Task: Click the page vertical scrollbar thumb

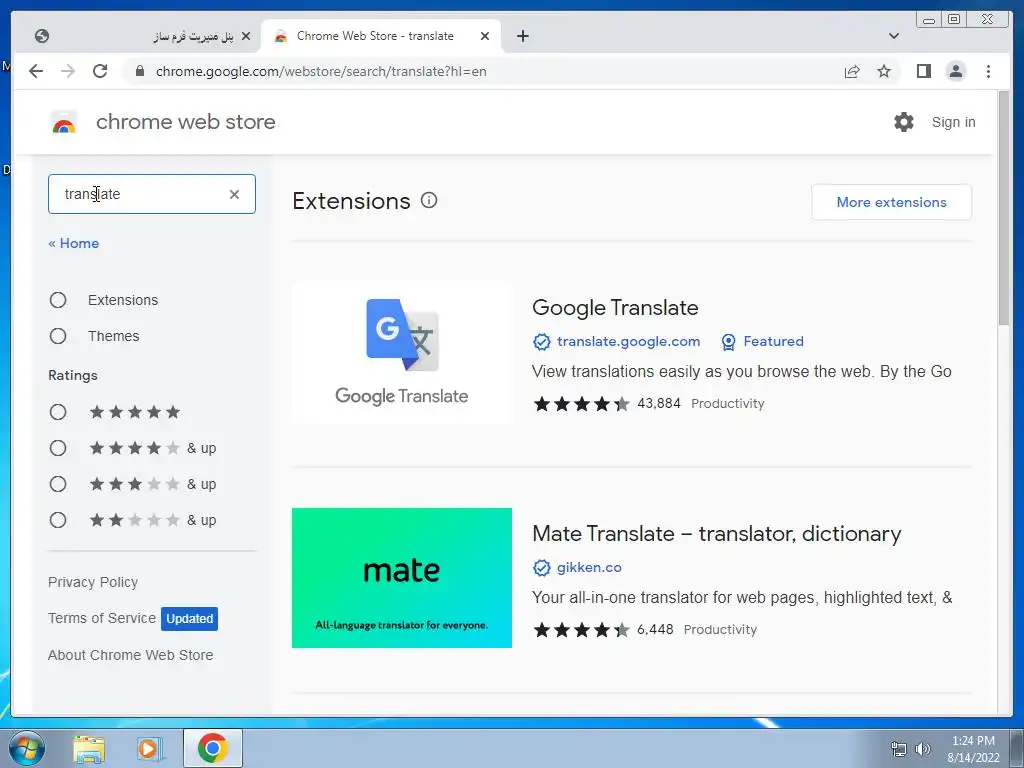Action: (x=1003, y=208)
